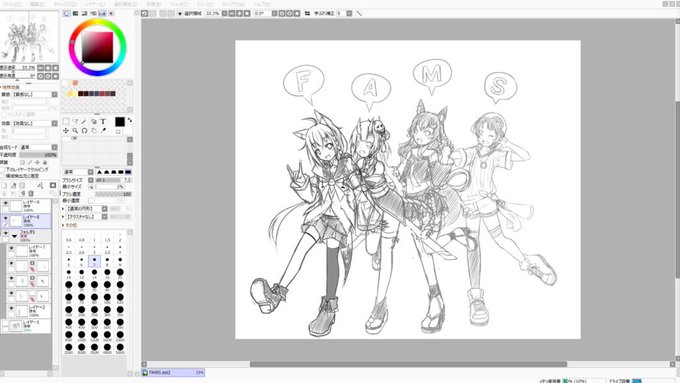Show the swatches panel
Viewport: 680px width, 383px height.
tap(102, 13)
